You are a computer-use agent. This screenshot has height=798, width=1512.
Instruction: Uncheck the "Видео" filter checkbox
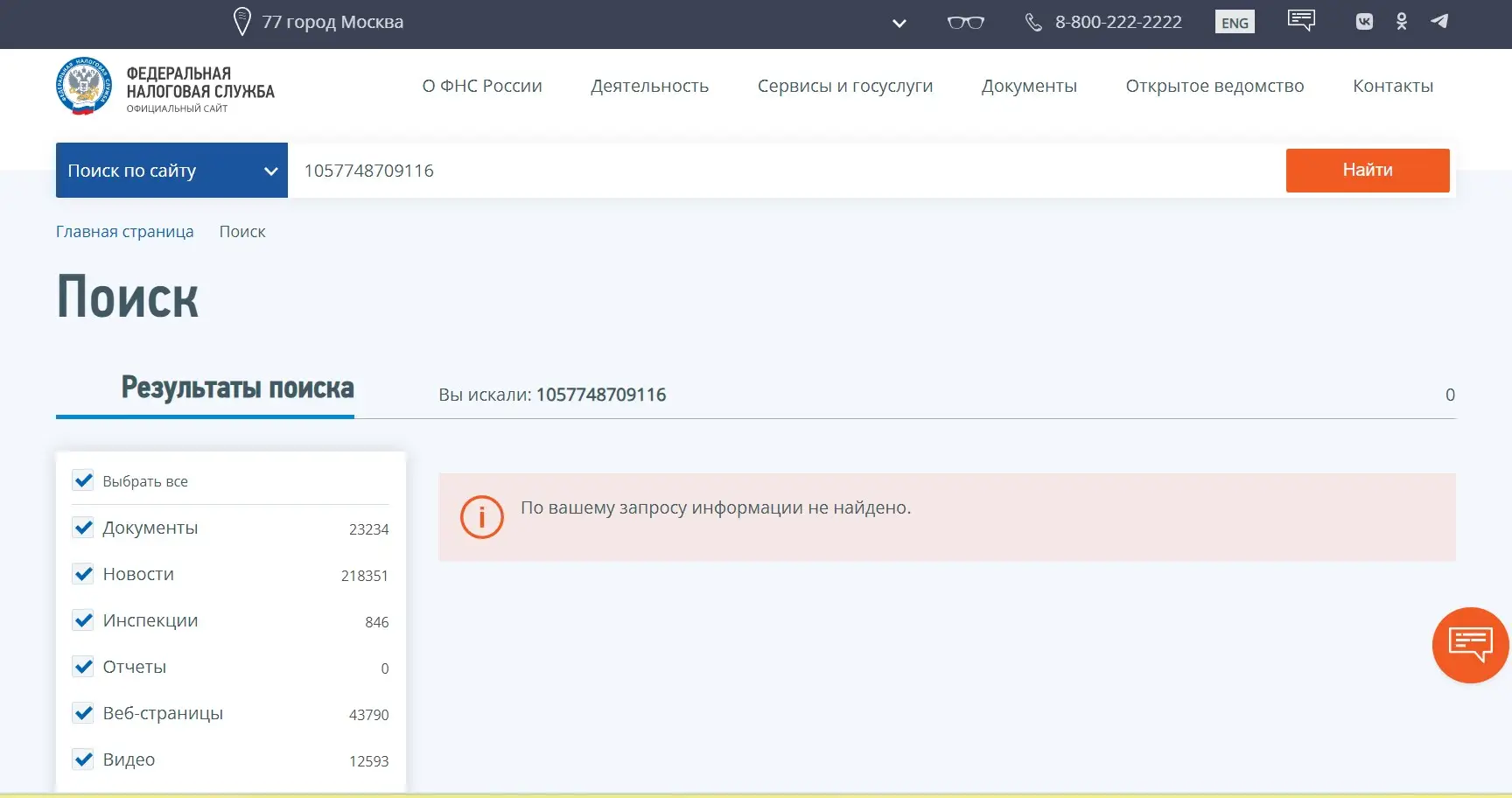(x=83, y=759)
